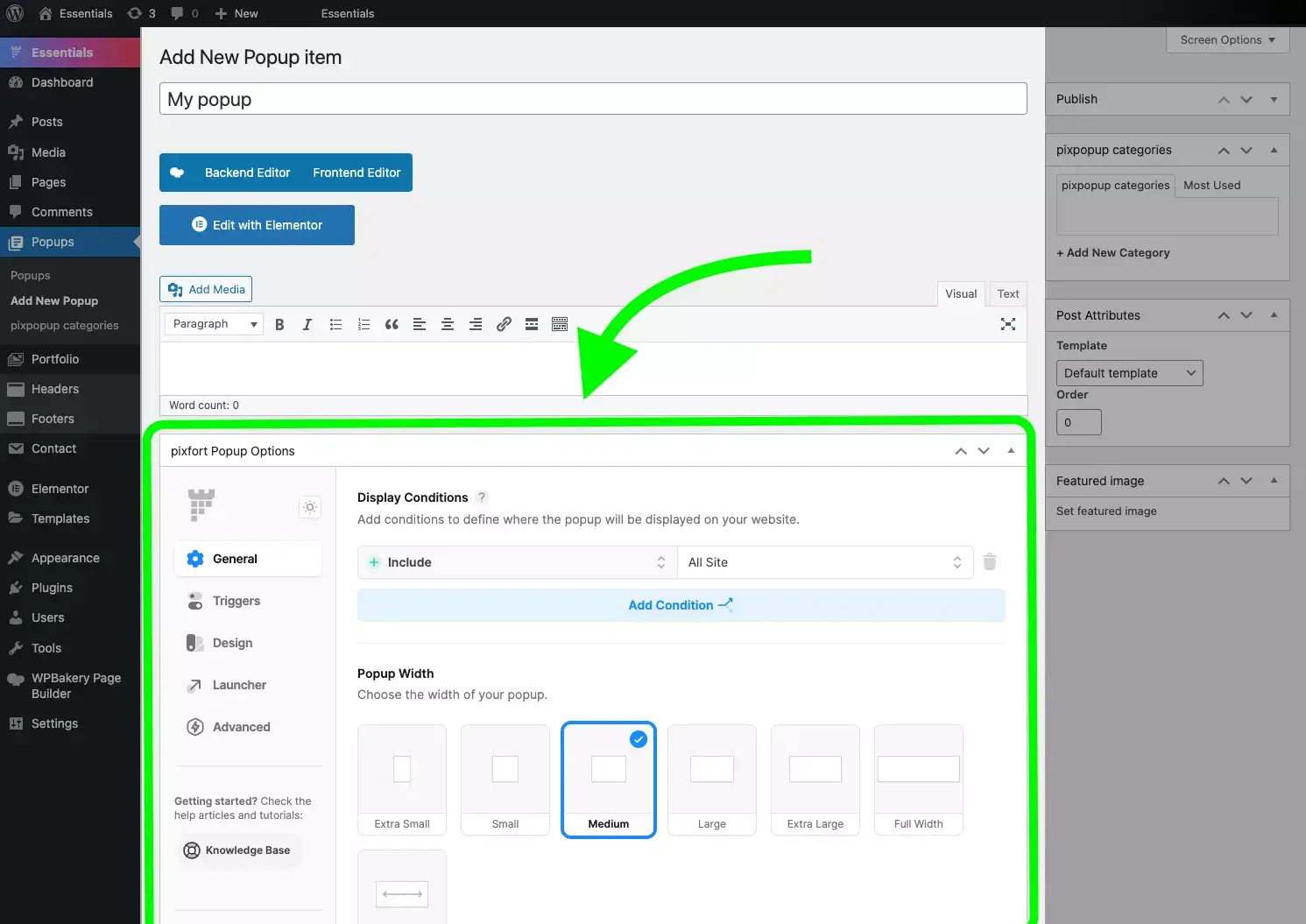Click the light mode sun icon
The height and width of the screenshot is (924, 1306).
point(310,507)
